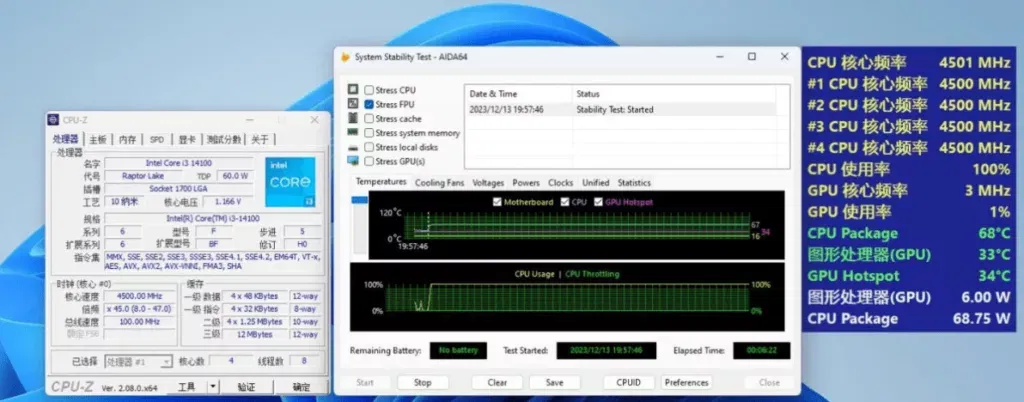Select the 处理器 tab in CPU-Z
This screenshot has width=1024, height=402.
tap(66, 139)
